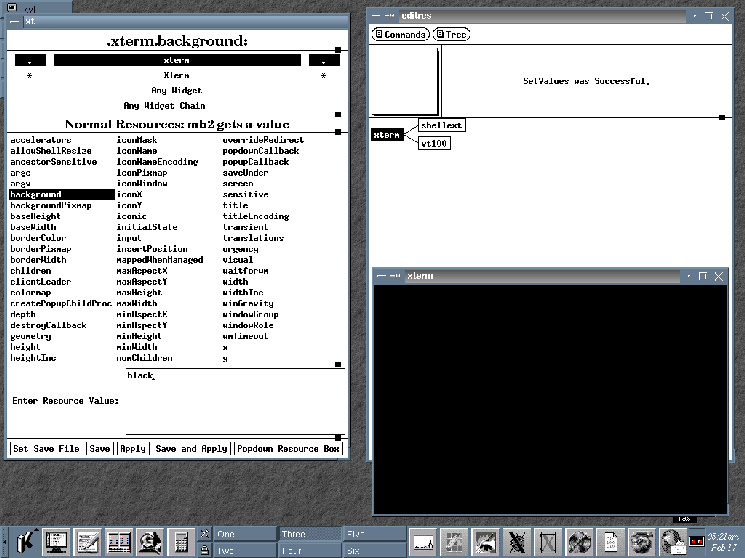Click the magnifier icon in the panel
This screenshot has height=558, width=745.
[x=152, y=541]
